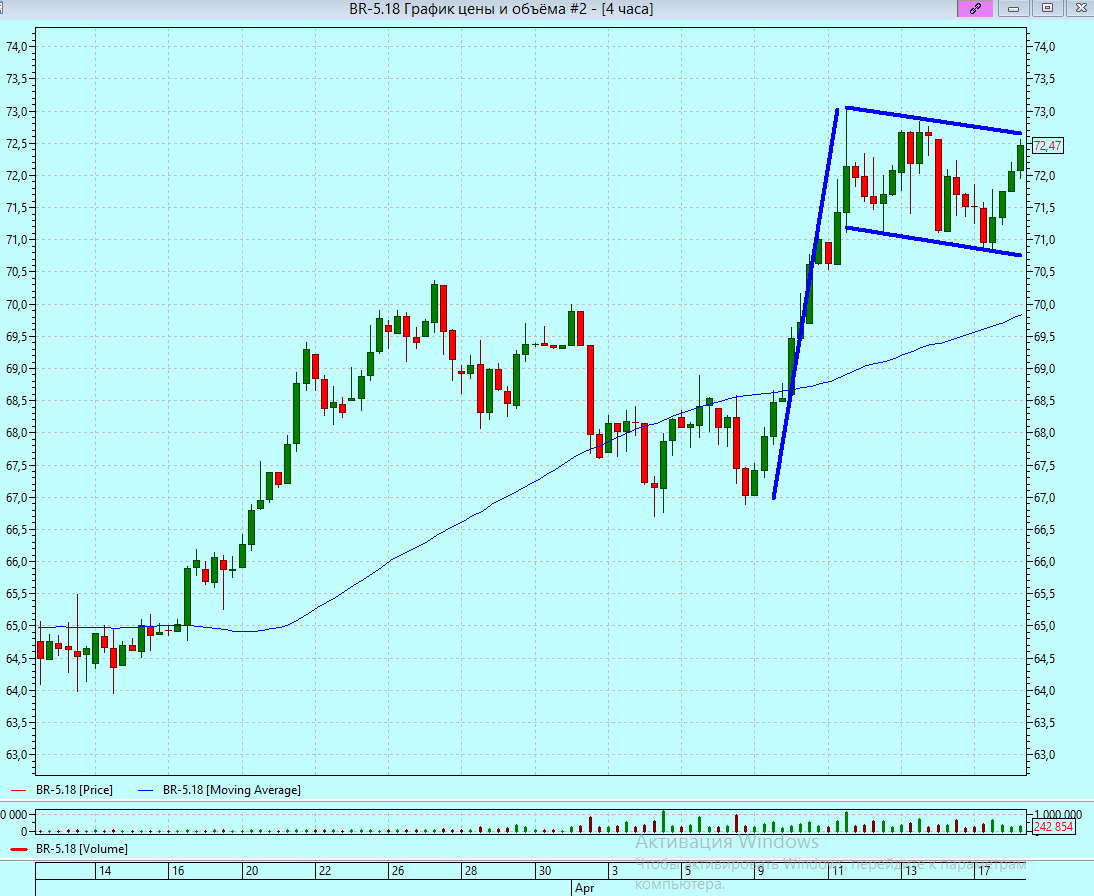Click the date label 20 on the time axis

point(252,871)
